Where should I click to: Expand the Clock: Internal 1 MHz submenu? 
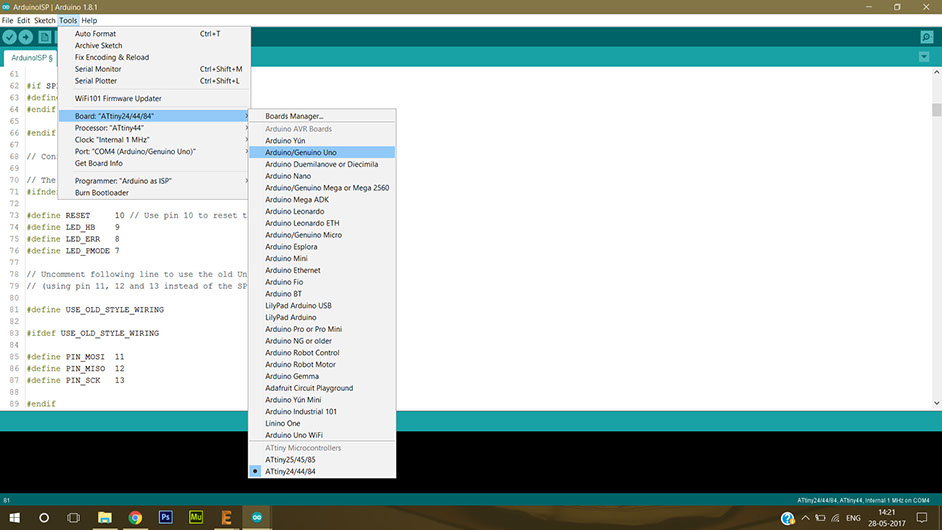(x=154, y=139)
